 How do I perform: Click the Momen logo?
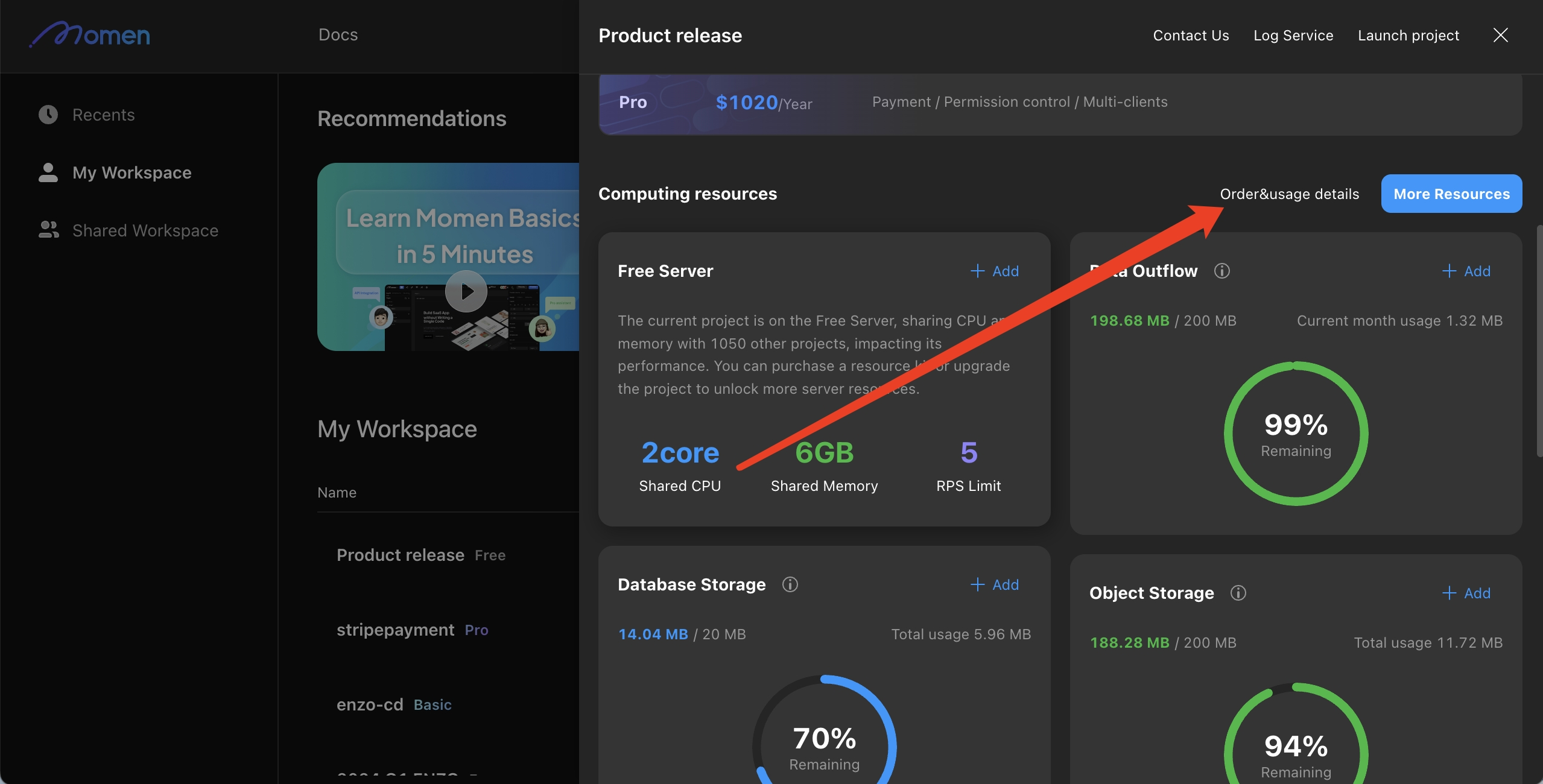(x=90, y=34)
